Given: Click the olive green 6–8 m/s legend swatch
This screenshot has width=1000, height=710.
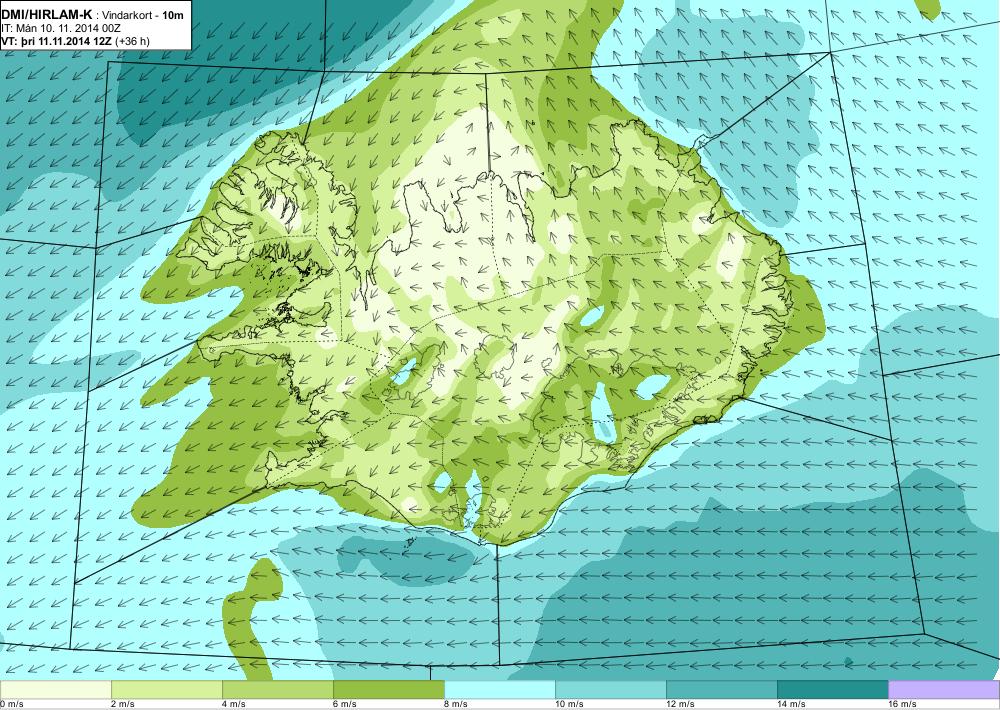Looking at the screenshot, I should tap(388, 690).
